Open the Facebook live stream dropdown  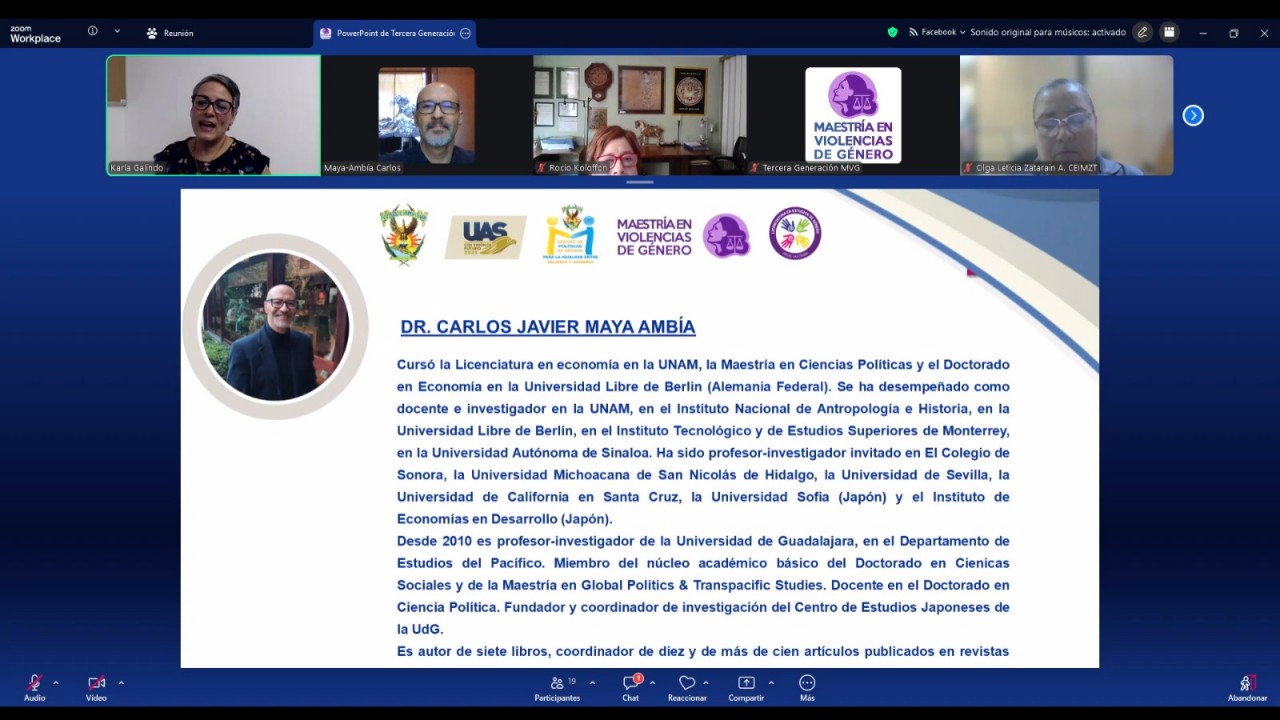click(937, 32)
